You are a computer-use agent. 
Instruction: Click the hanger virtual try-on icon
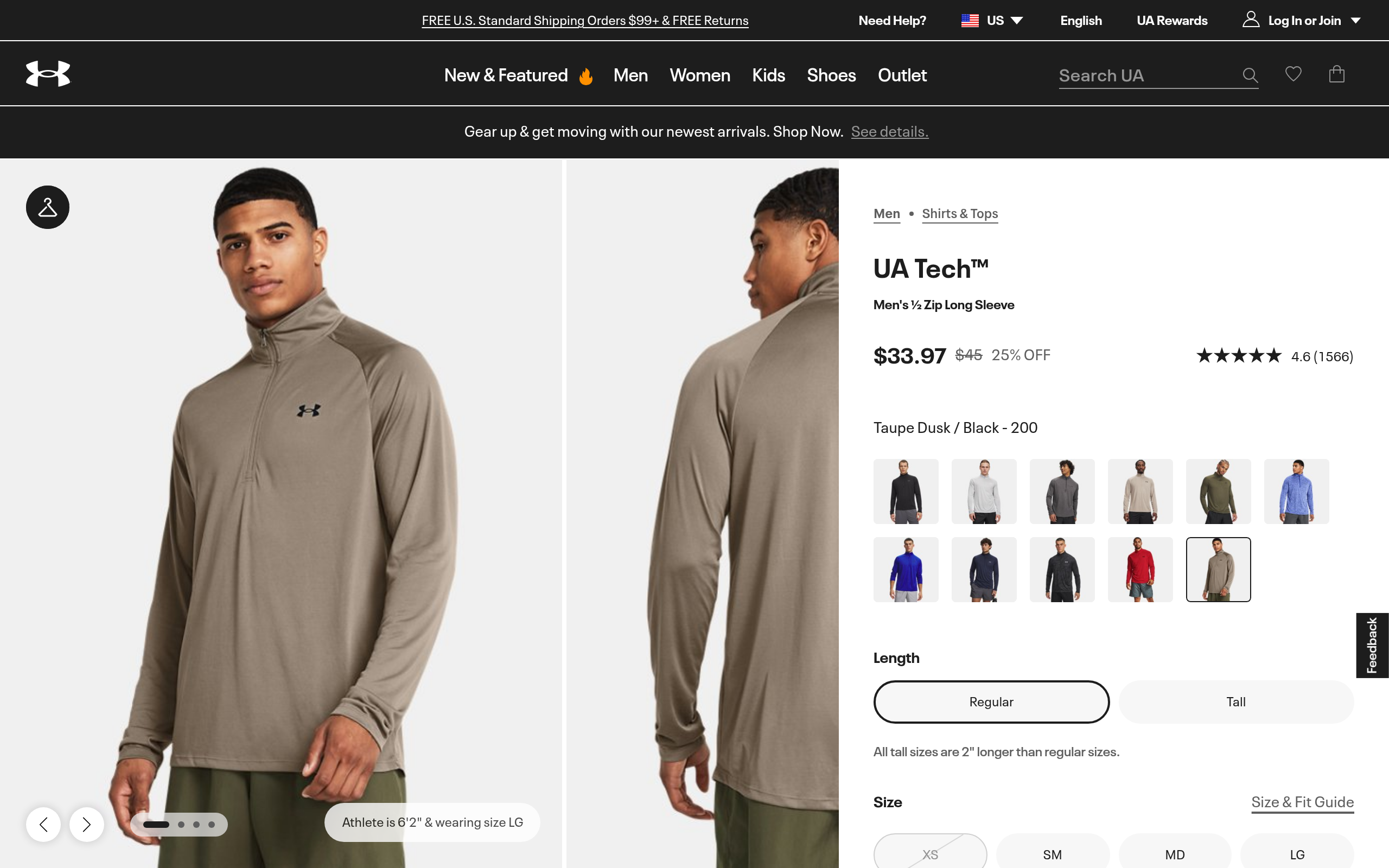click(48, 207)
